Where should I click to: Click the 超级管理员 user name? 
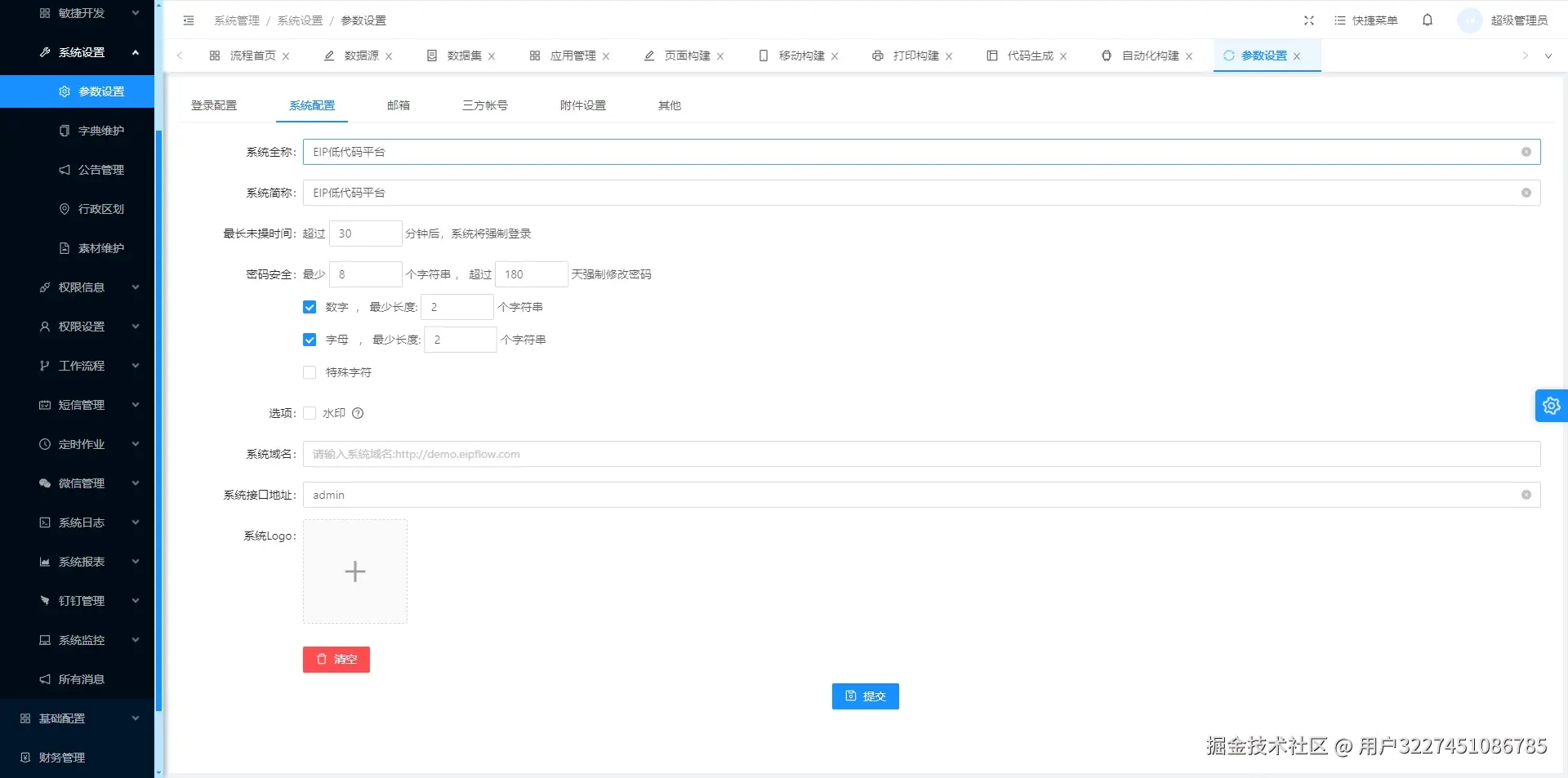[1519, 20]
